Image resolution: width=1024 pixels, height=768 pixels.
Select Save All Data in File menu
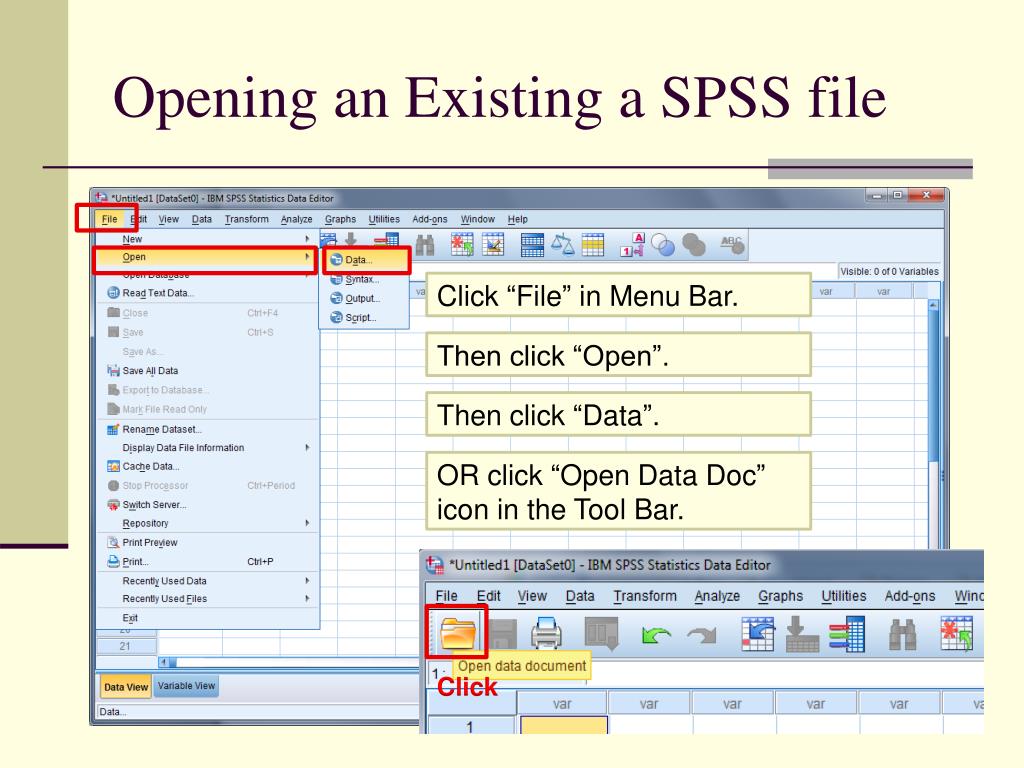208,371
